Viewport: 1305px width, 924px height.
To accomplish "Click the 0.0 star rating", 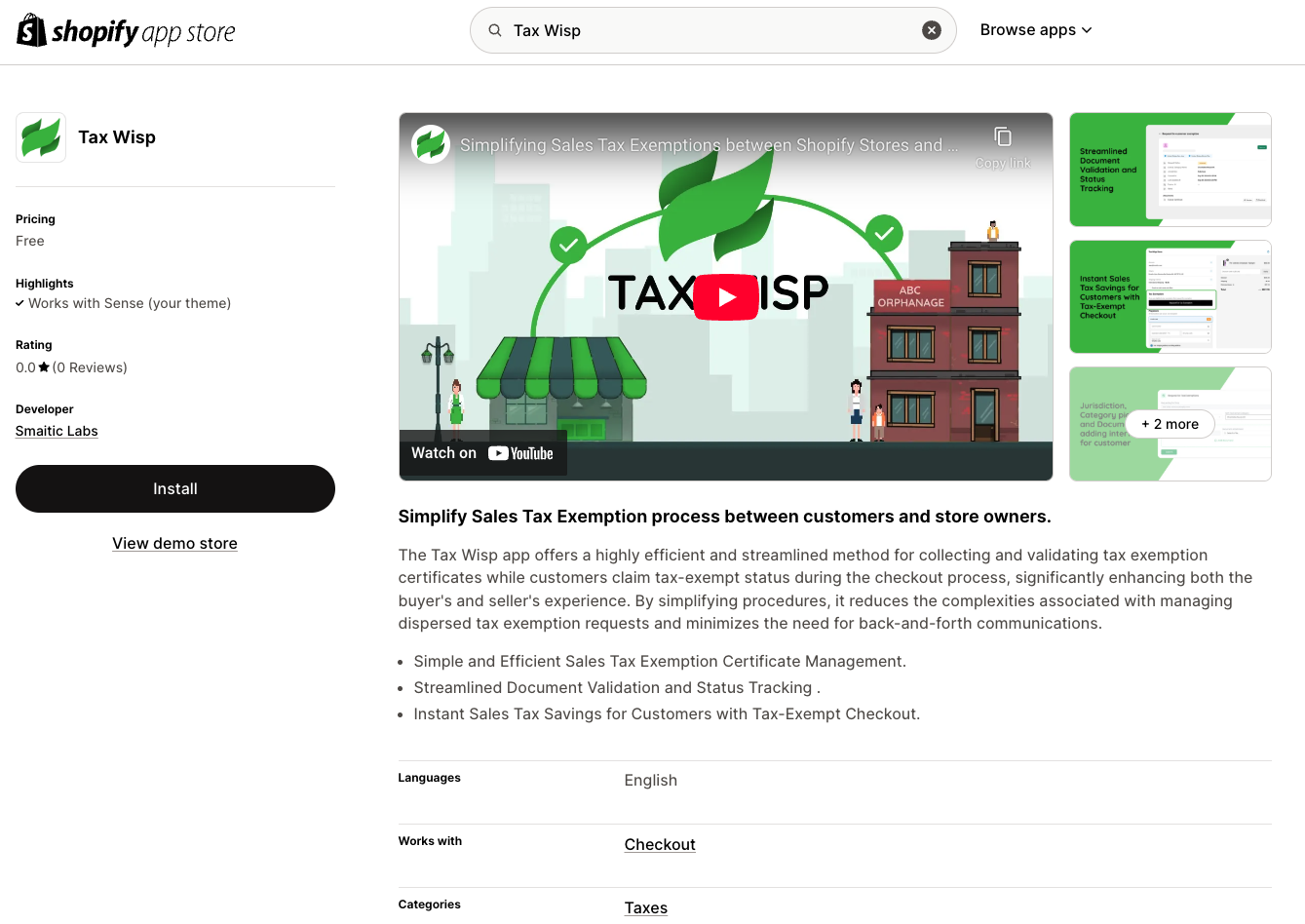I will 33,367.
